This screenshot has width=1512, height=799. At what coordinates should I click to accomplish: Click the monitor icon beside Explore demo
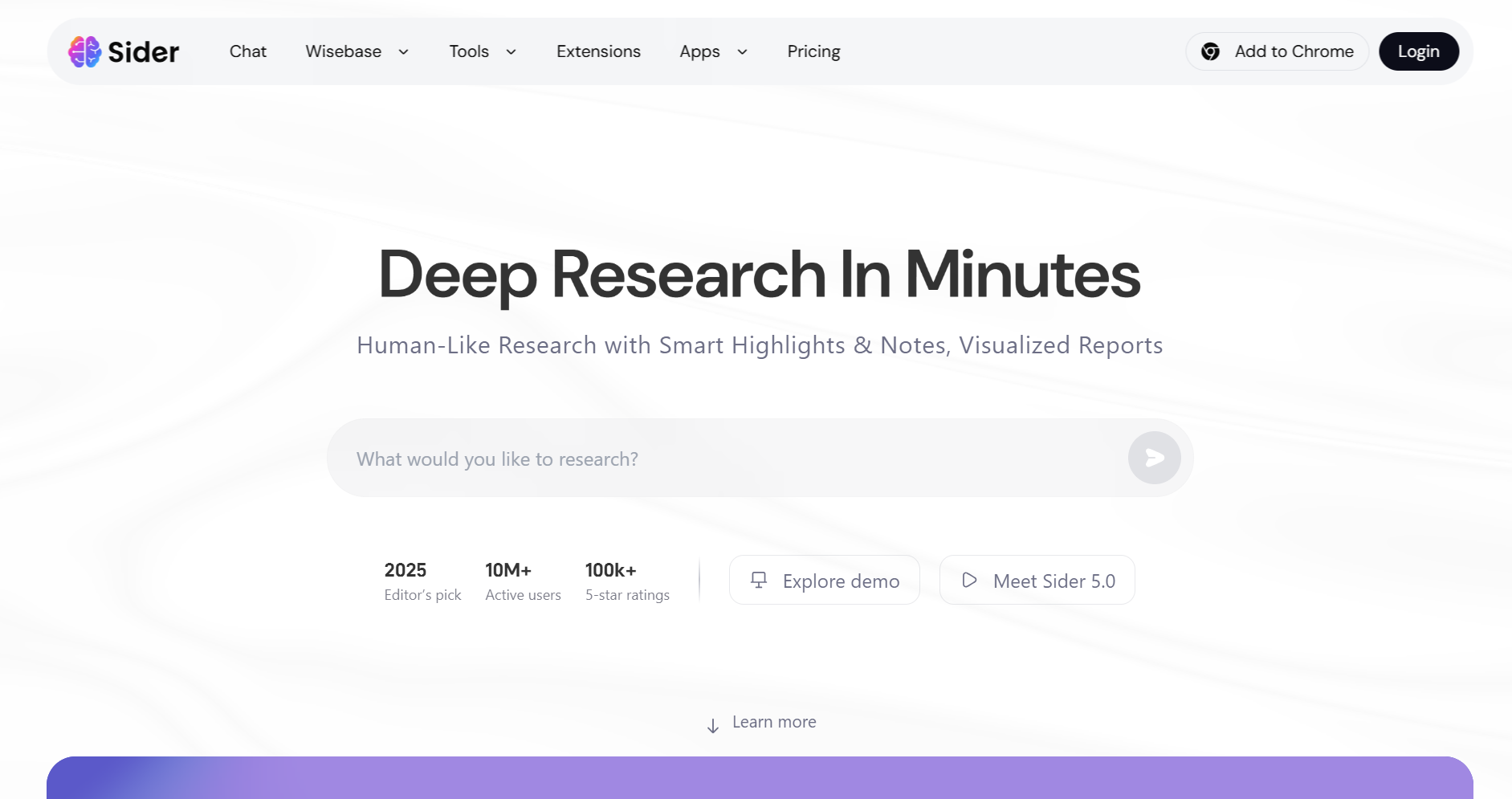[758, 580]
